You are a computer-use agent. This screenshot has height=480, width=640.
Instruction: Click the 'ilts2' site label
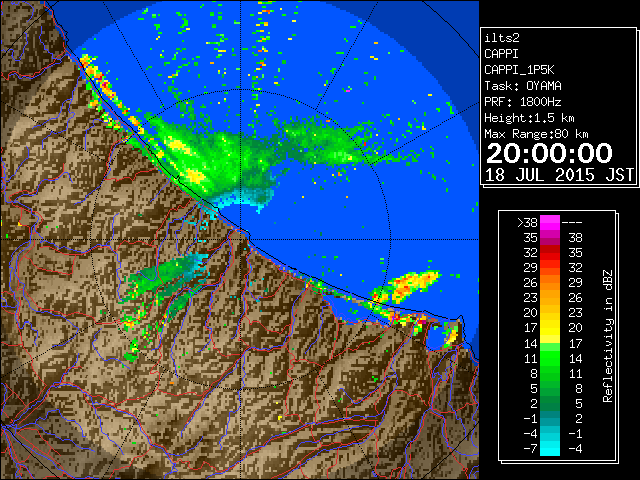502,38
